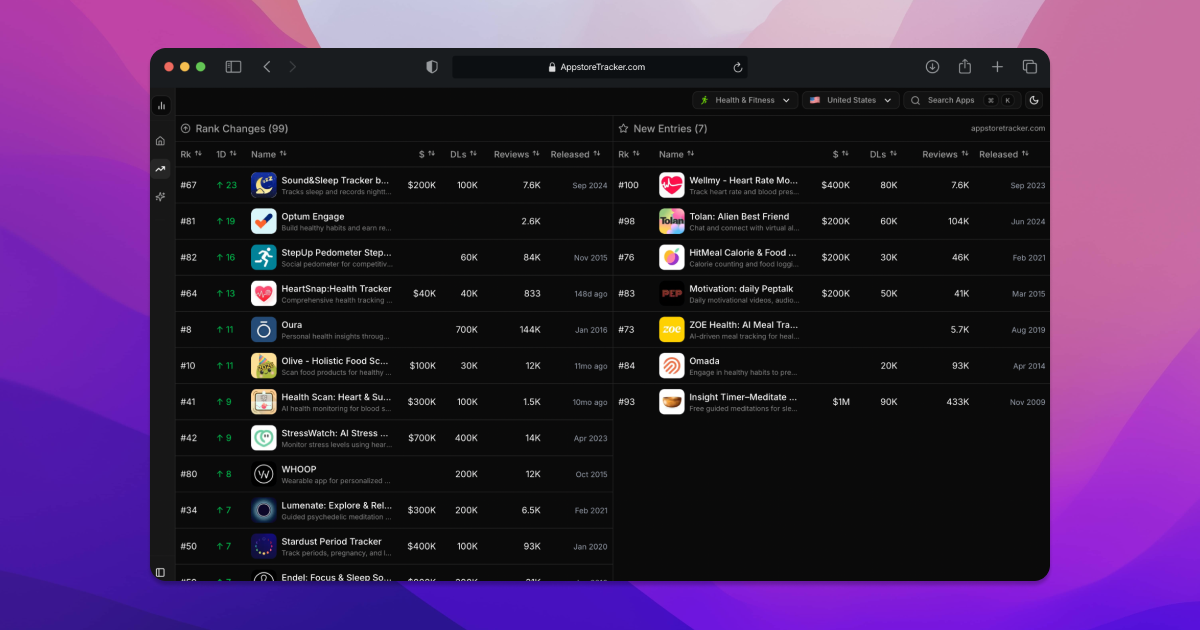Sort Rank Changes by Reviews column
This screenshot has height=630, width=1200.
coord(517,154)
